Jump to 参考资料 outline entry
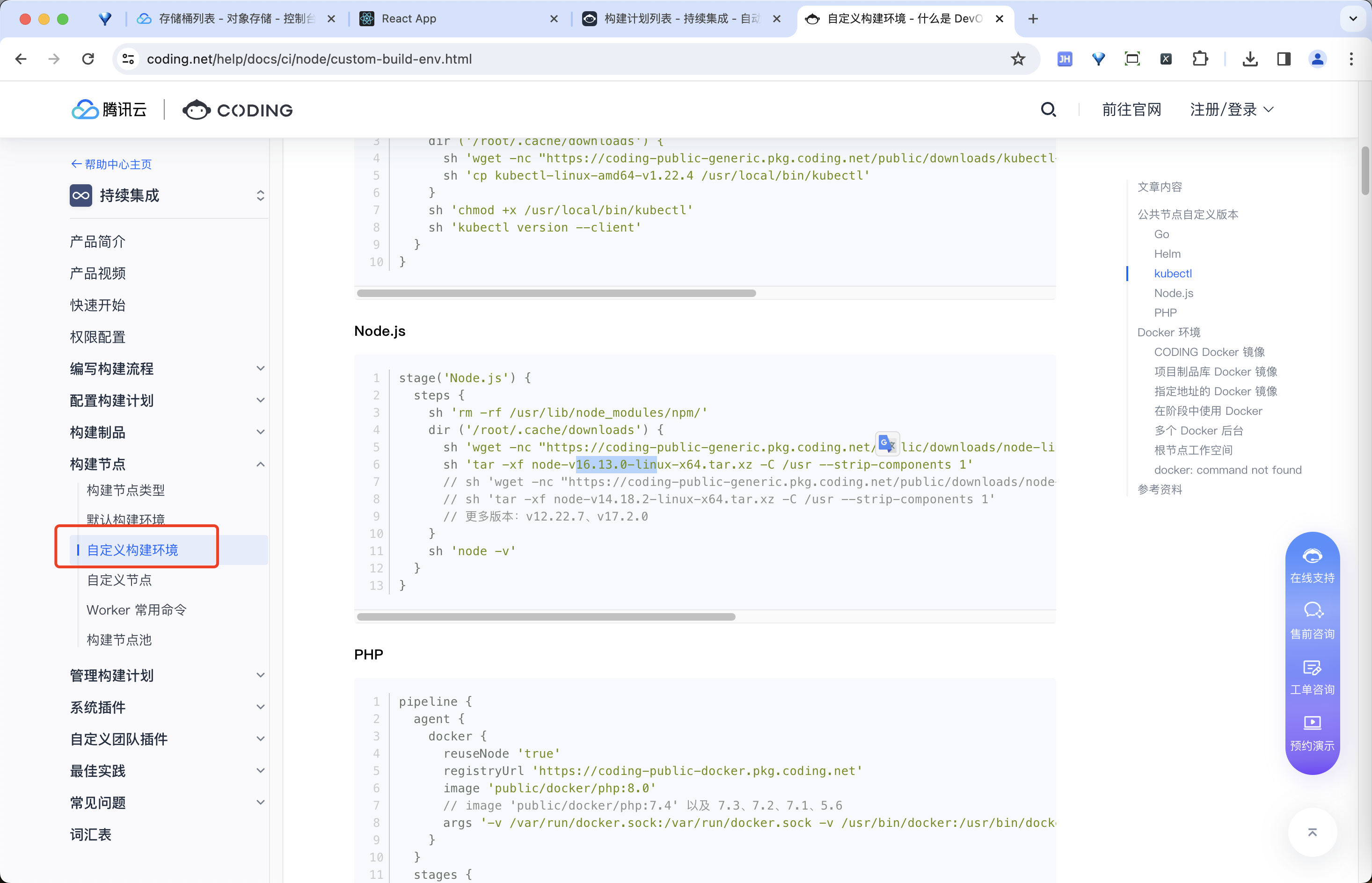 [x=1160, y=489]
